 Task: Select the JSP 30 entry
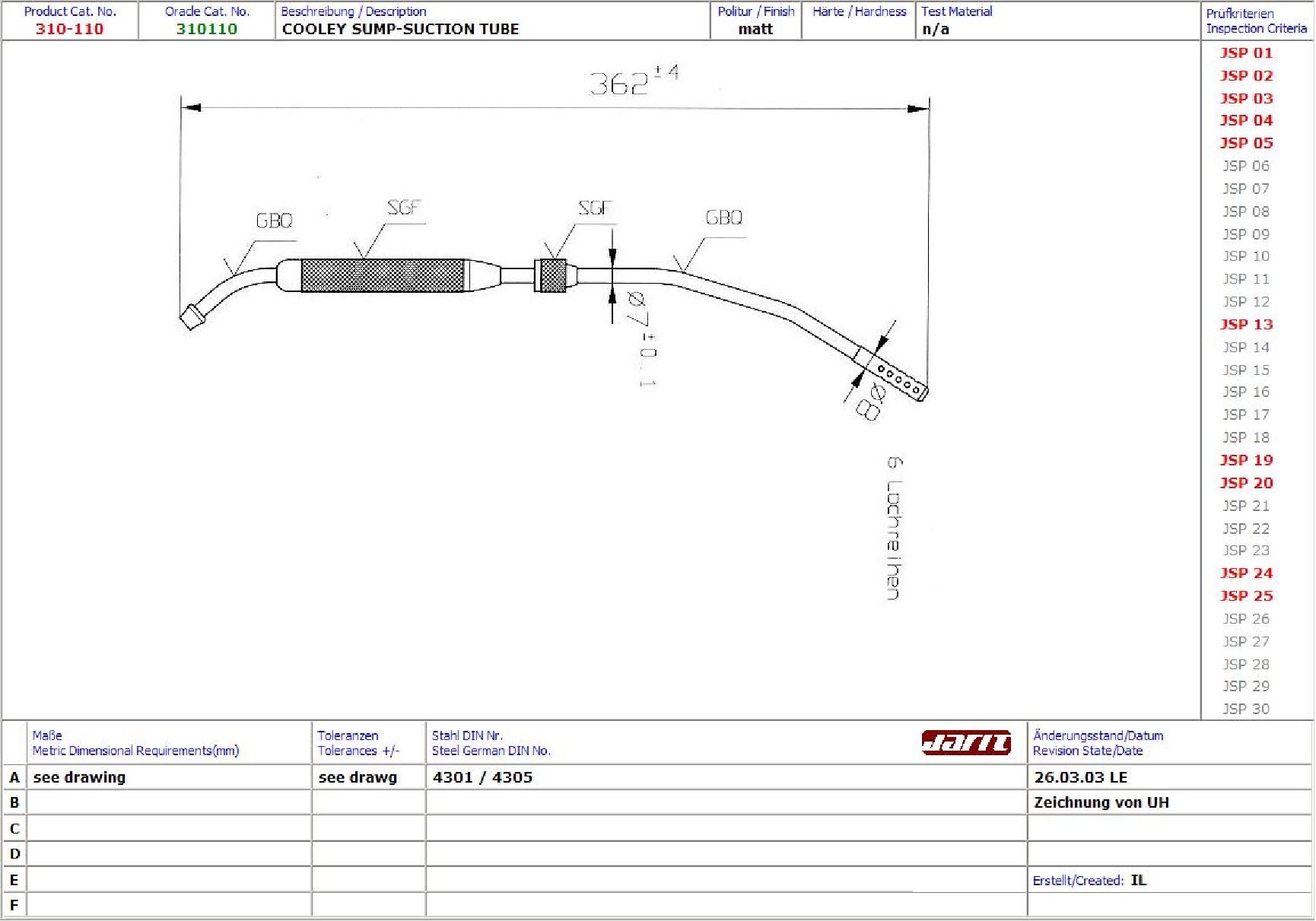(1245, 709)
